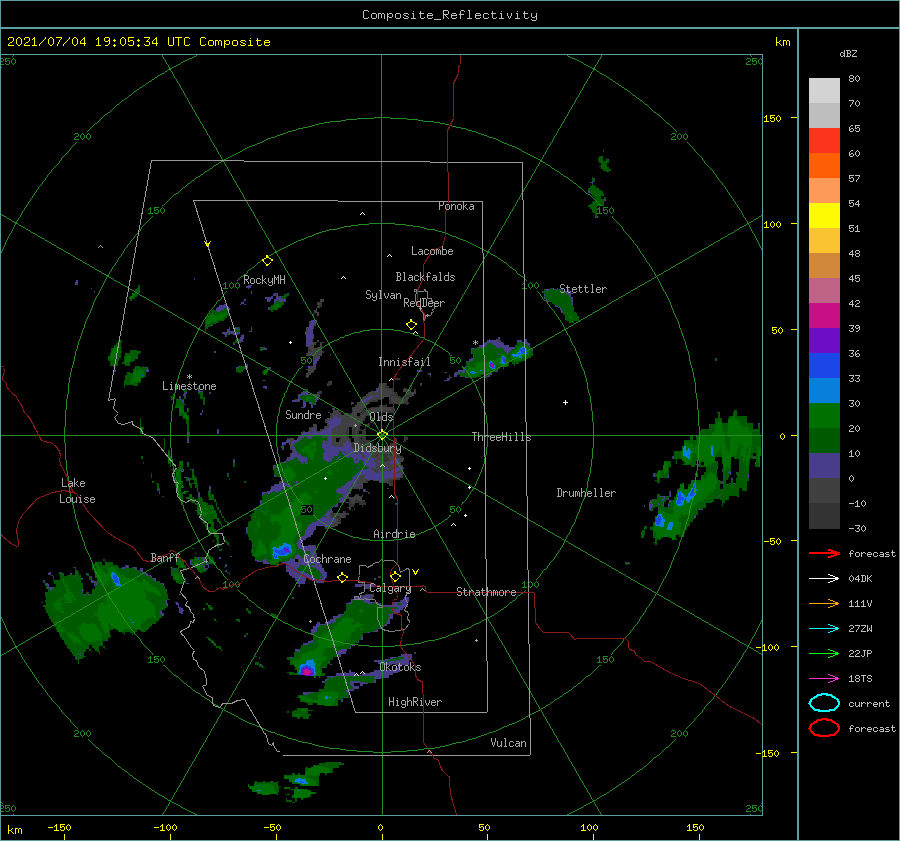Click the Ponoka city label

pyautogui.click(x=456, y=206)
